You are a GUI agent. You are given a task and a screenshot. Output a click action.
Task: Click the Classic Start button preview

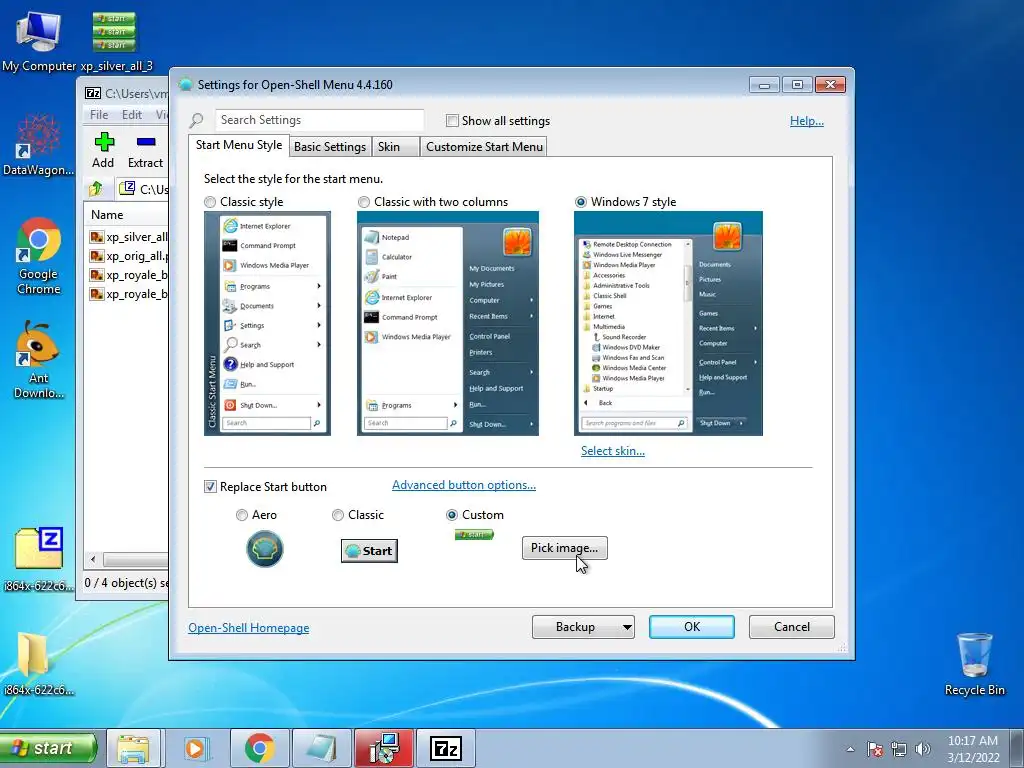(x=369, y=551)
